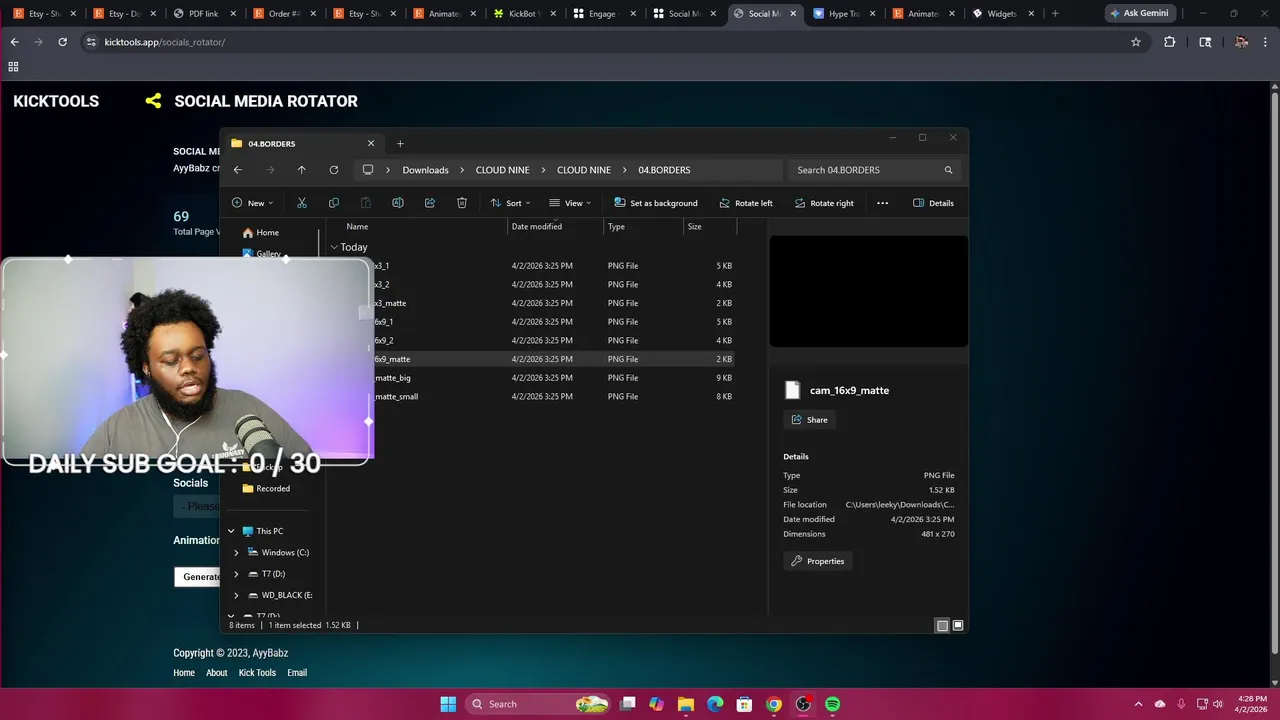Switch to the PDF link Chrome tab
Image resolution: width=1280 pixels, height=720 pixels.
click(x=203, y=14)
